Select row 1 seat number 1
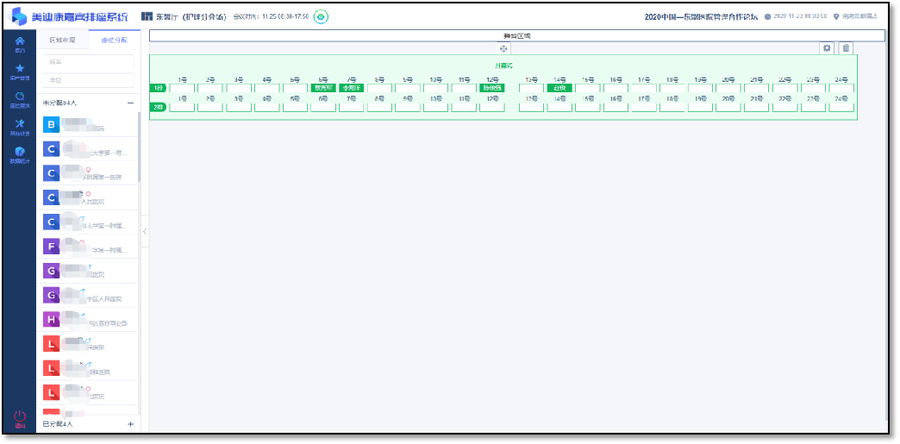 click(x=182, y=88)
